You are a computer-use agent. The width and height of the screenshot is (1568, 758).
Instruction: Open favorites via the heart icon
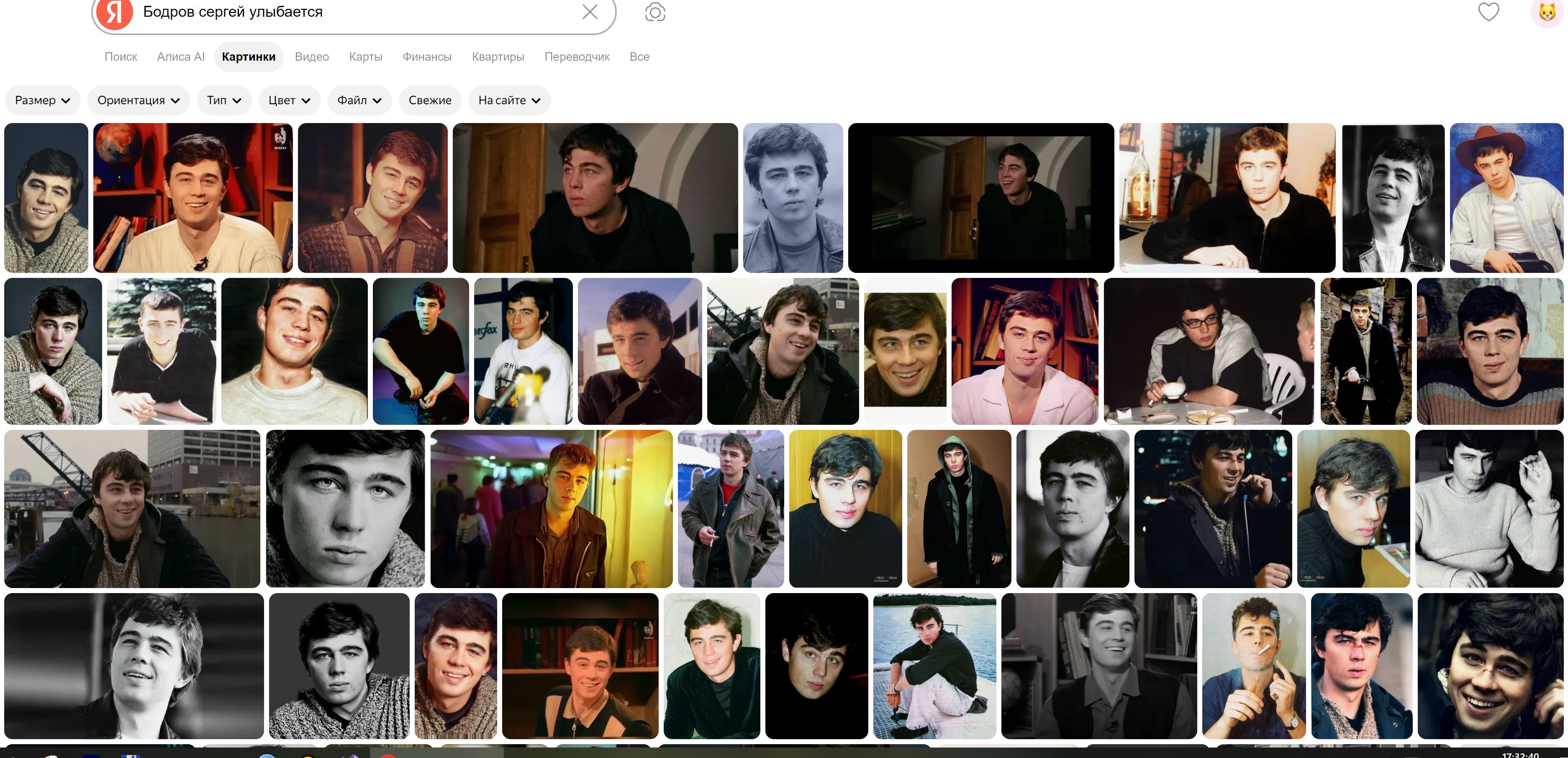coord(1488,12)
